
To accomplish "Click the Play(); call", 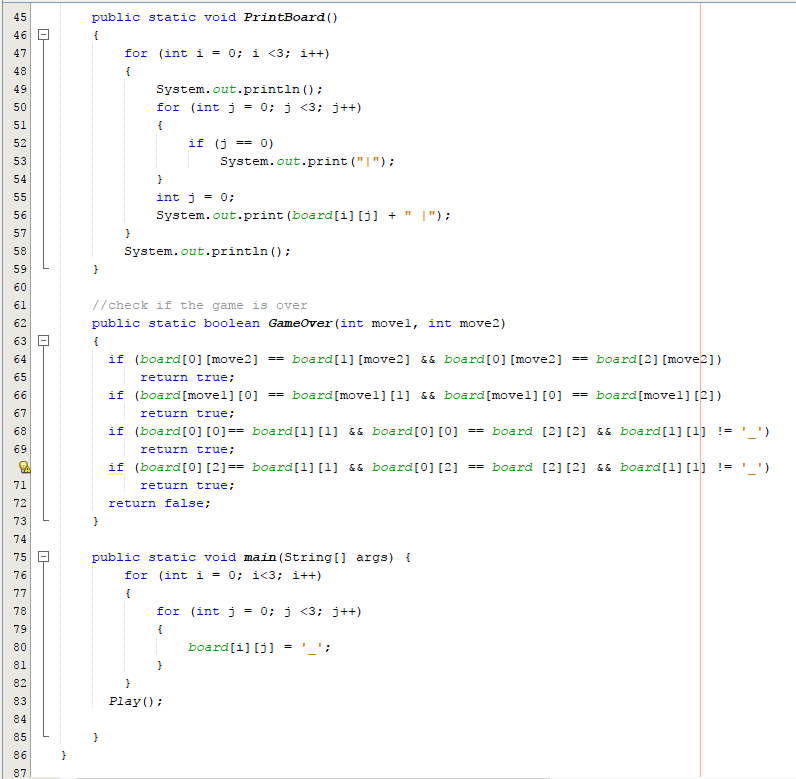I will click(x=136, y=701).
